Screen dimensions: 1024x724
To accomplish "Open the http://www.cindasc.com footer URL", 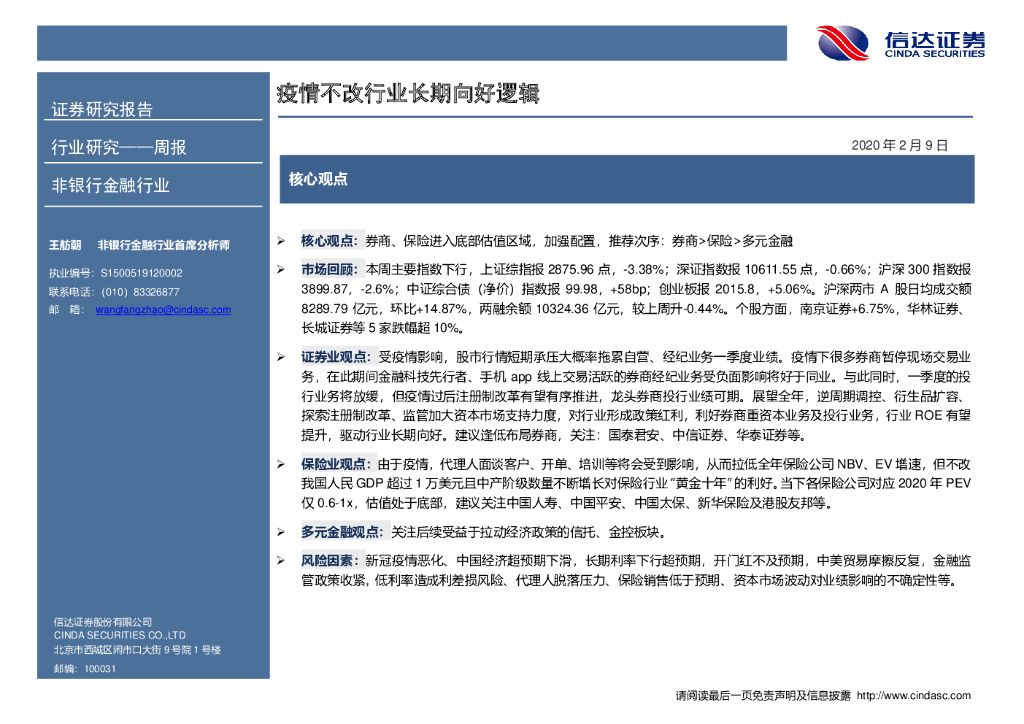I will (x=914, y=696).
